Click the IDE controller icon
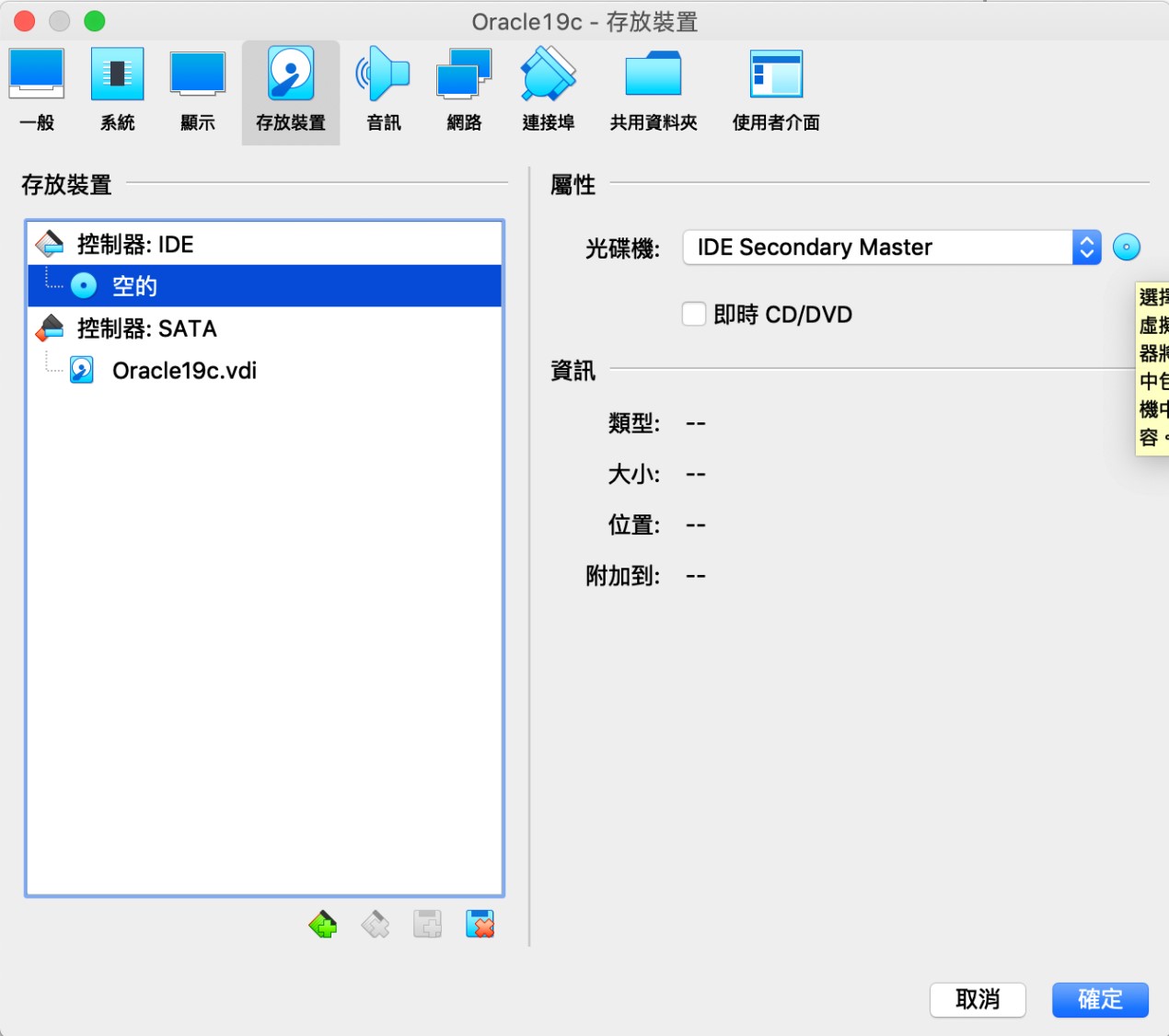Screen dimensions: 1169x1036 pos(50,244)
